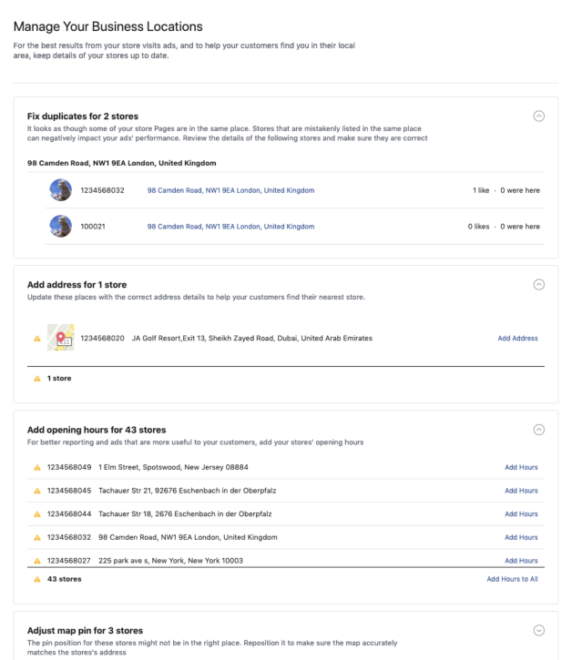This screenshot has width=572, height=660.
Task: Click Add Hours to All
Action: pos(512,579)
